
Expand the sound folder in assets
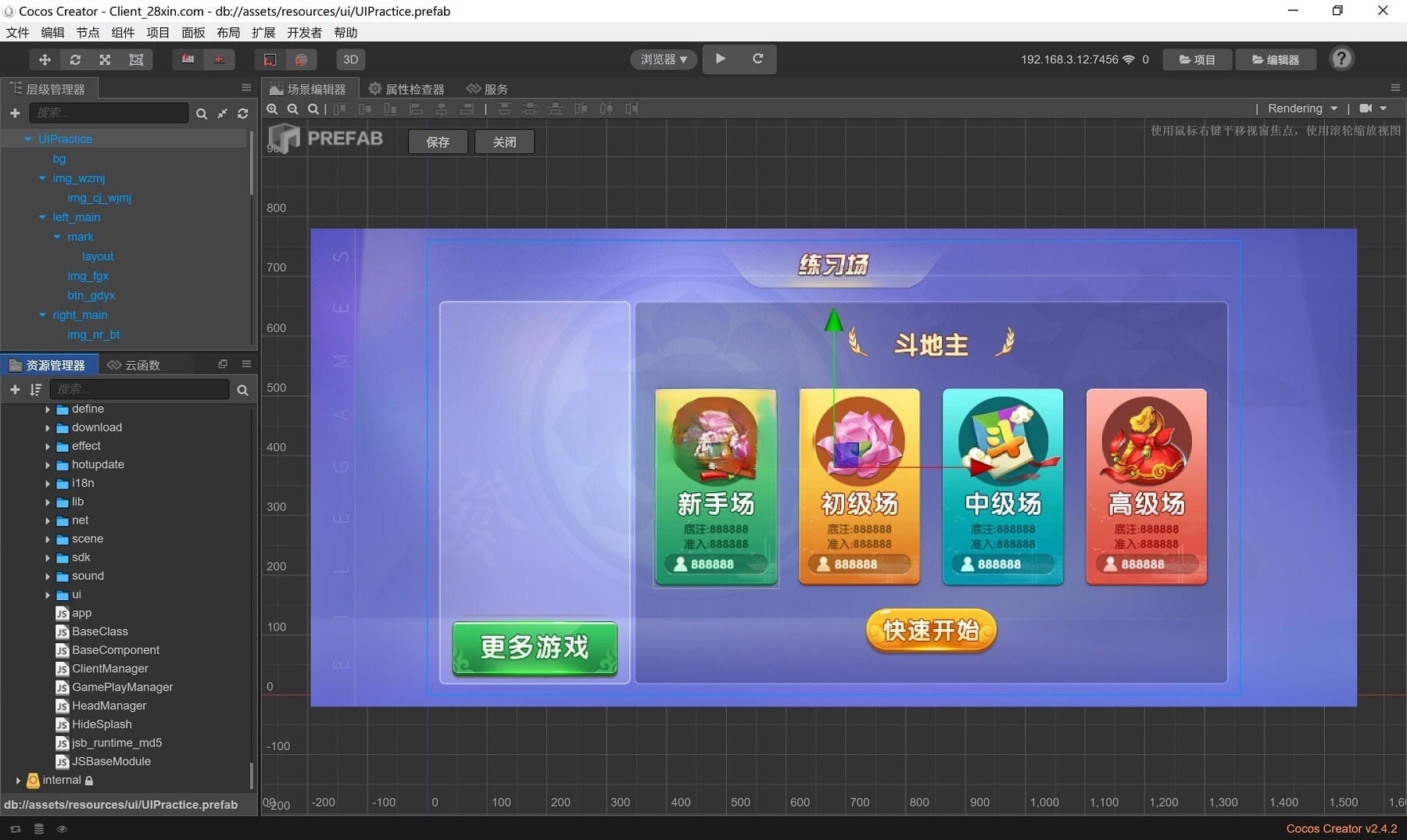click(x=48, y=577)
